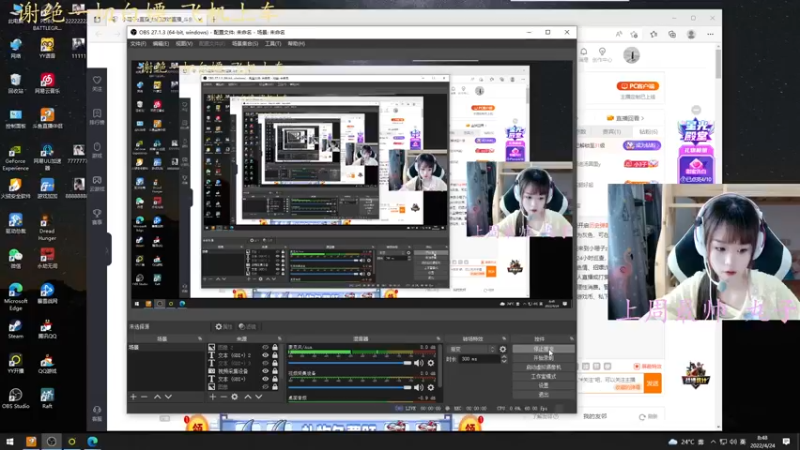Viewport: 800px width, 450px height.
Task: Open Edge more options ellipsis menu
Action: pos(710,34)
